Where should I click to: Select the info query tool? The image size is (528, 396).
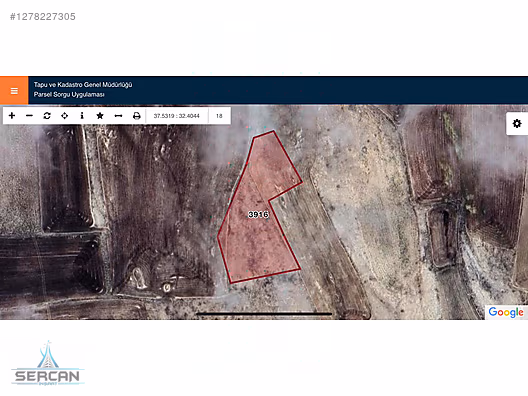82,116
